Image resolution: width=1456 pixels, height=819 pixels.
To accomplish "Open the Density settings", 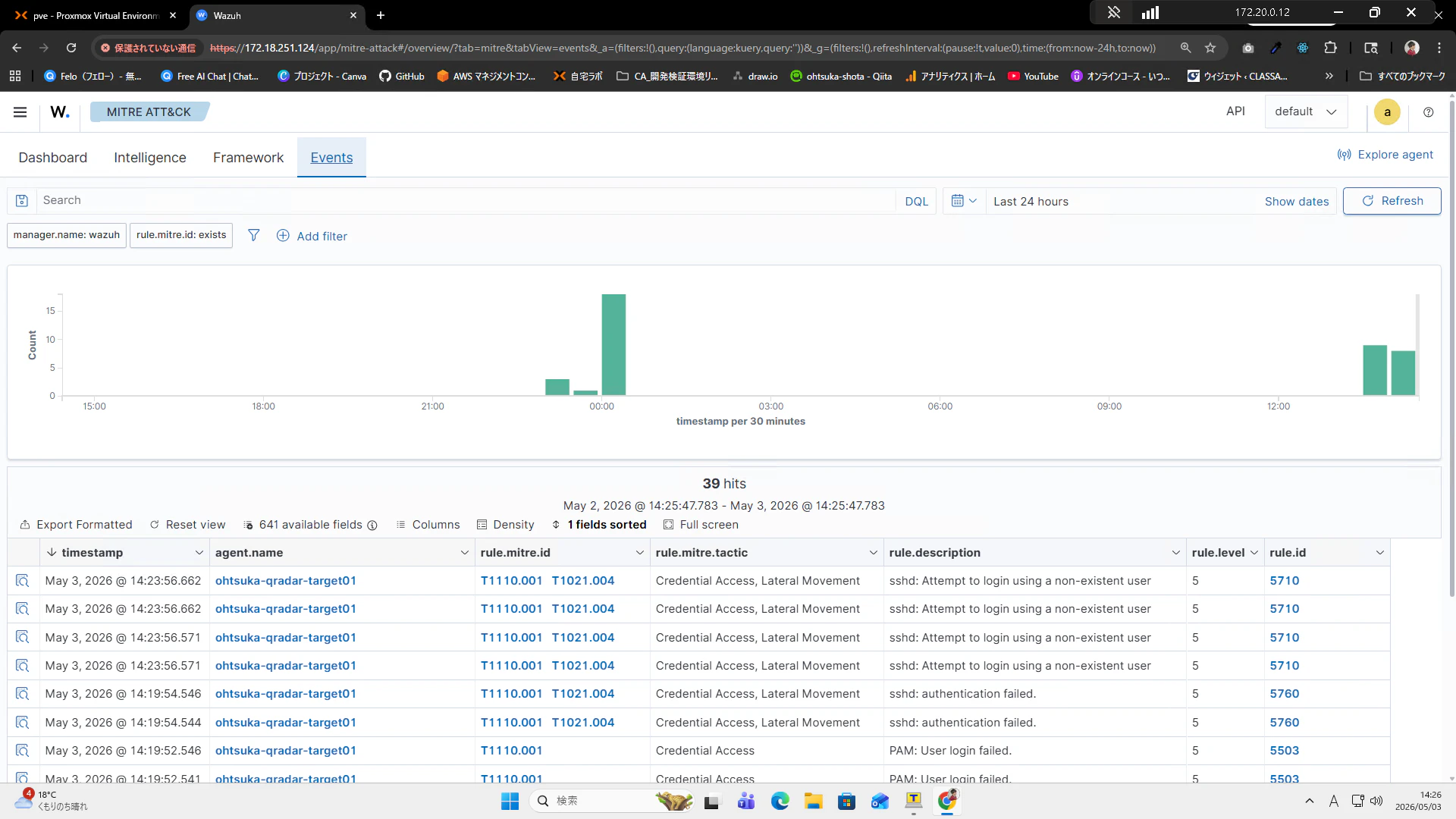I will [x=505, y=525].
